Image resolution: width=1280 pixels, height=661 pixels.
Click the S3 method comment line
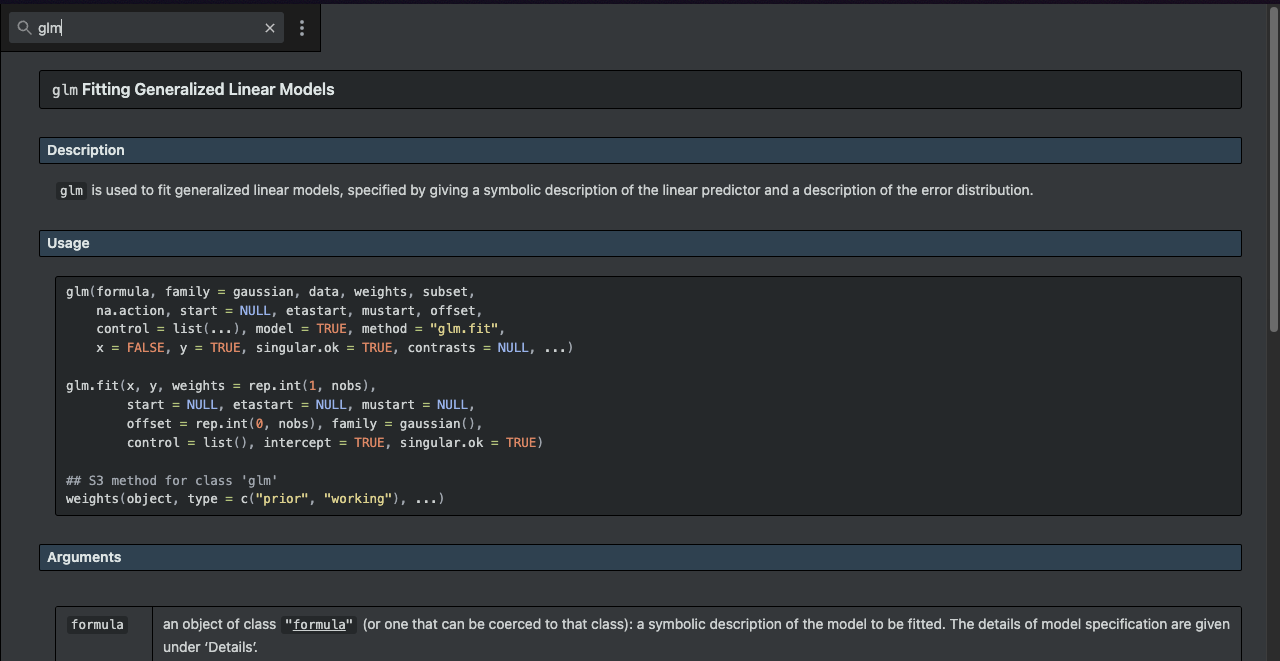pyautogui.click(x=171, y=480)
